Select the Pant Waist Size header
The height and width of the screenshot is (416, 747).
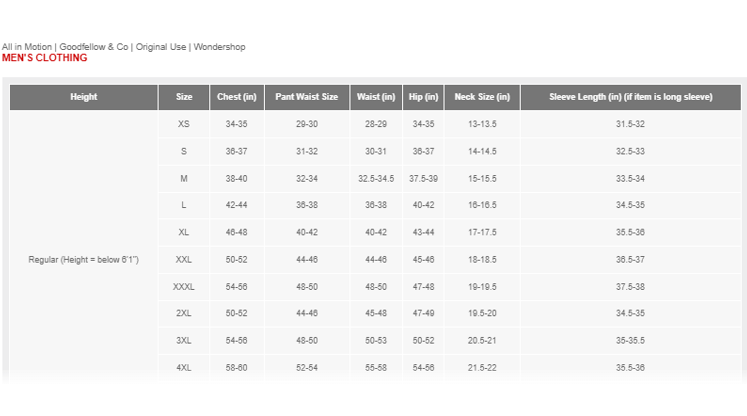pyautogui.click(x=306, y=97)
